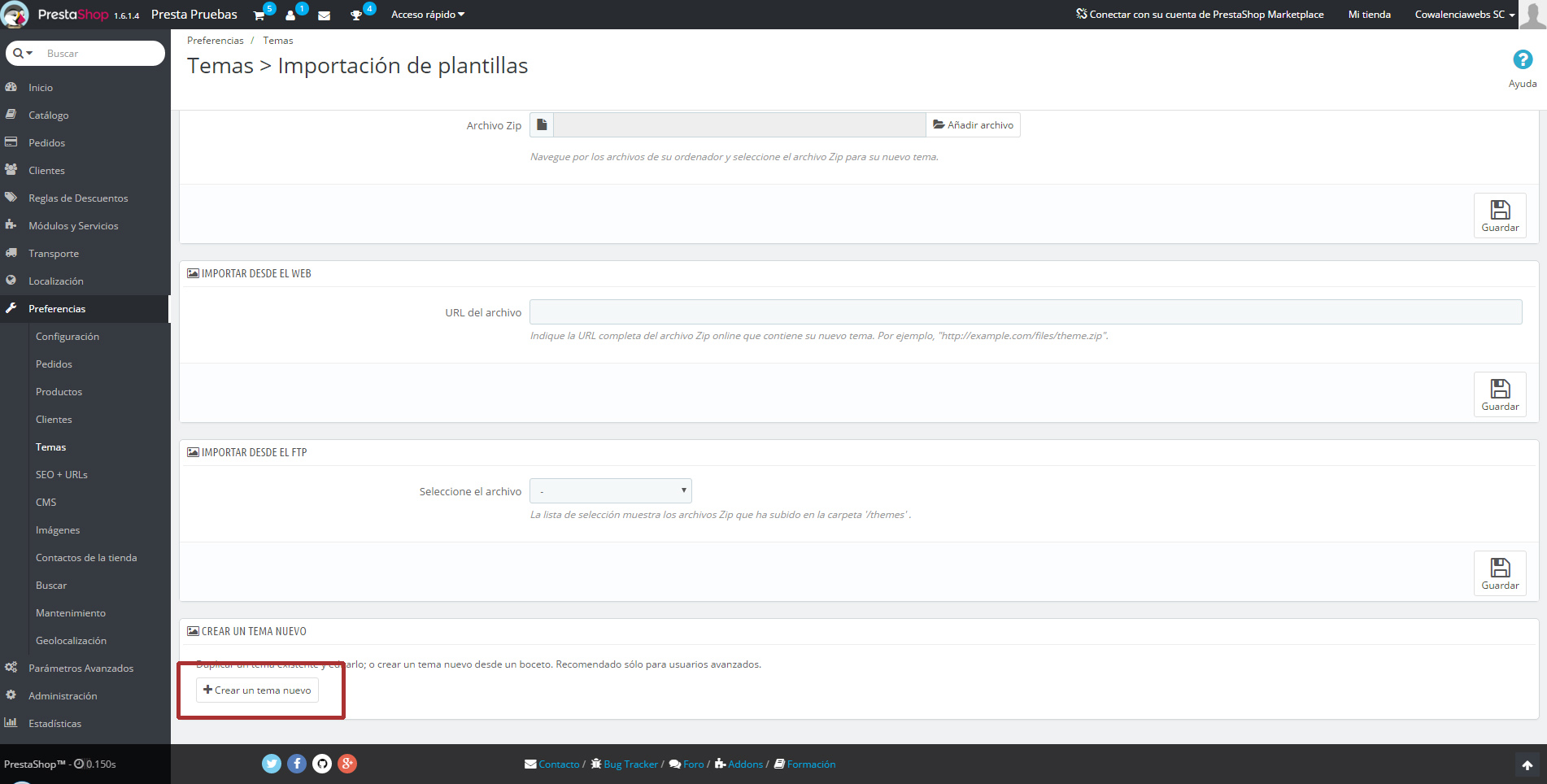Open the Seleccione el archivo dropdown
The image size is (1547, 784).
610,491
